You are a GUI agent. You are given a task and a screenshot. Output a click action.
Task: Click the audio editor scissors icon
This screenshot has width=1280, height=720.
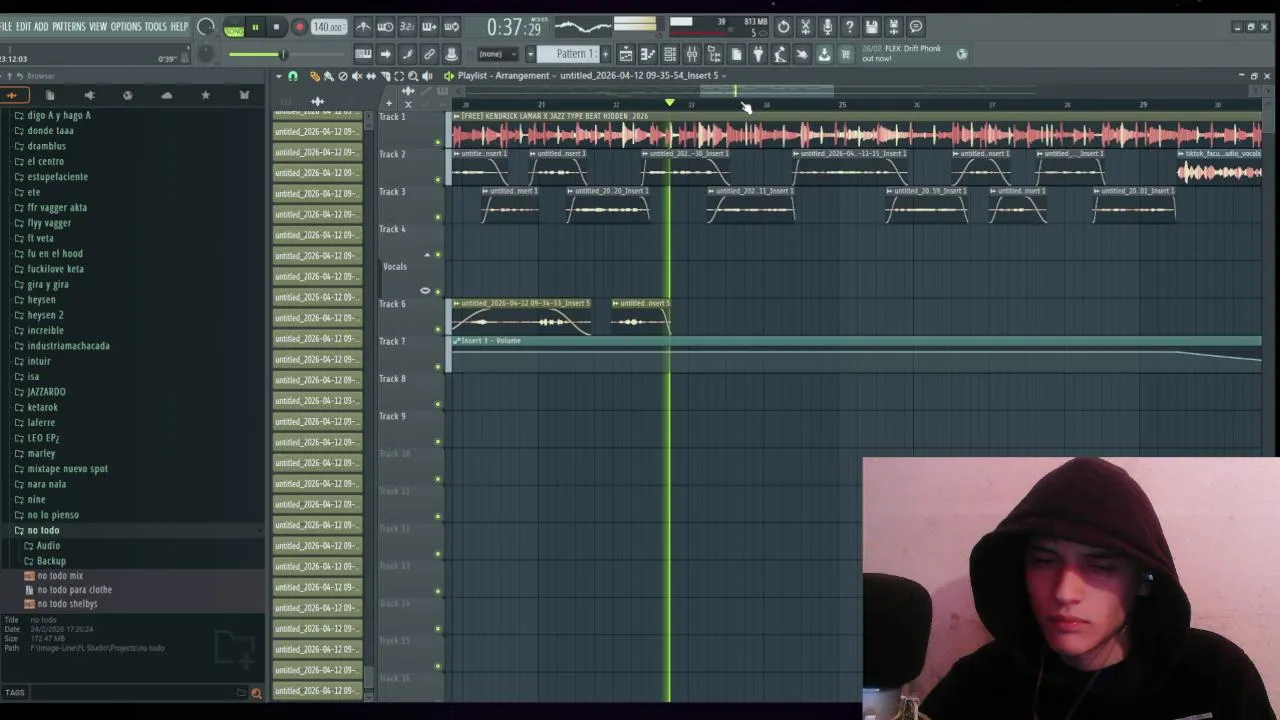(805, 27)
